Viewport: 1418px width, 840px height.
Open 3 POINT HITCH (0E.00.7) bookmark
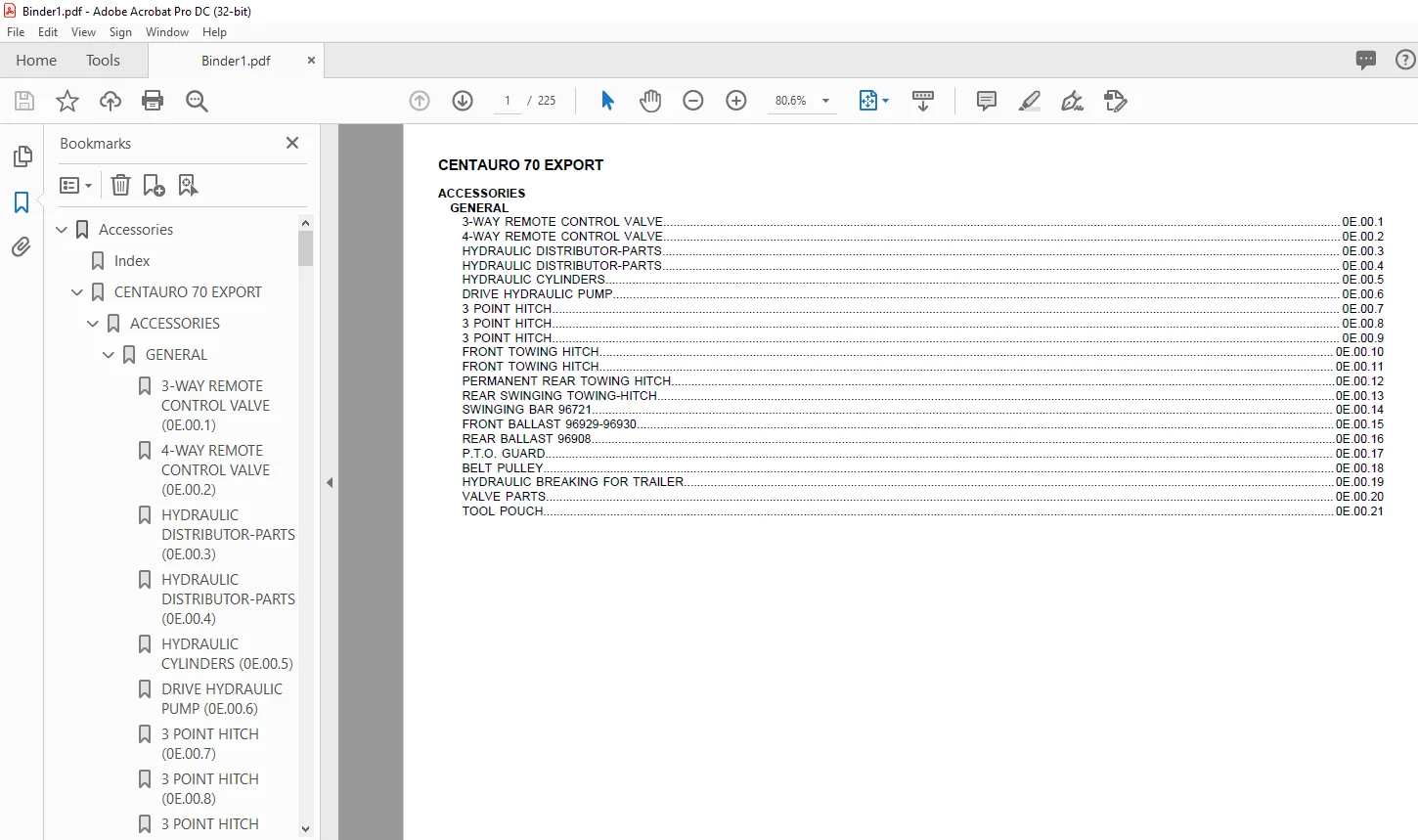pos(210,744)
